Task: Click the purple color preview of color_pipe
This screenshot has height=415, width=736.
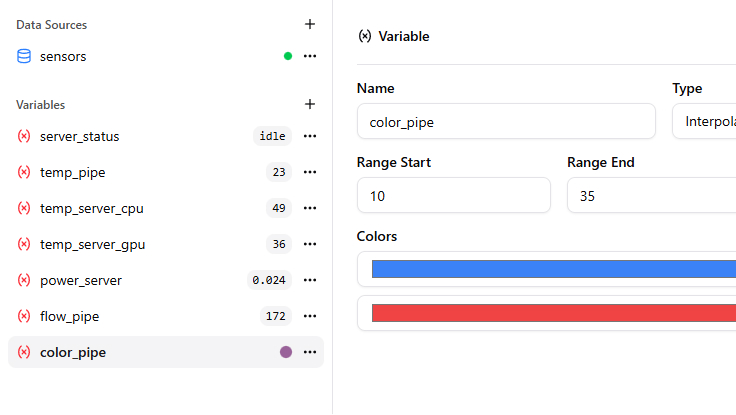Action: 286,352
